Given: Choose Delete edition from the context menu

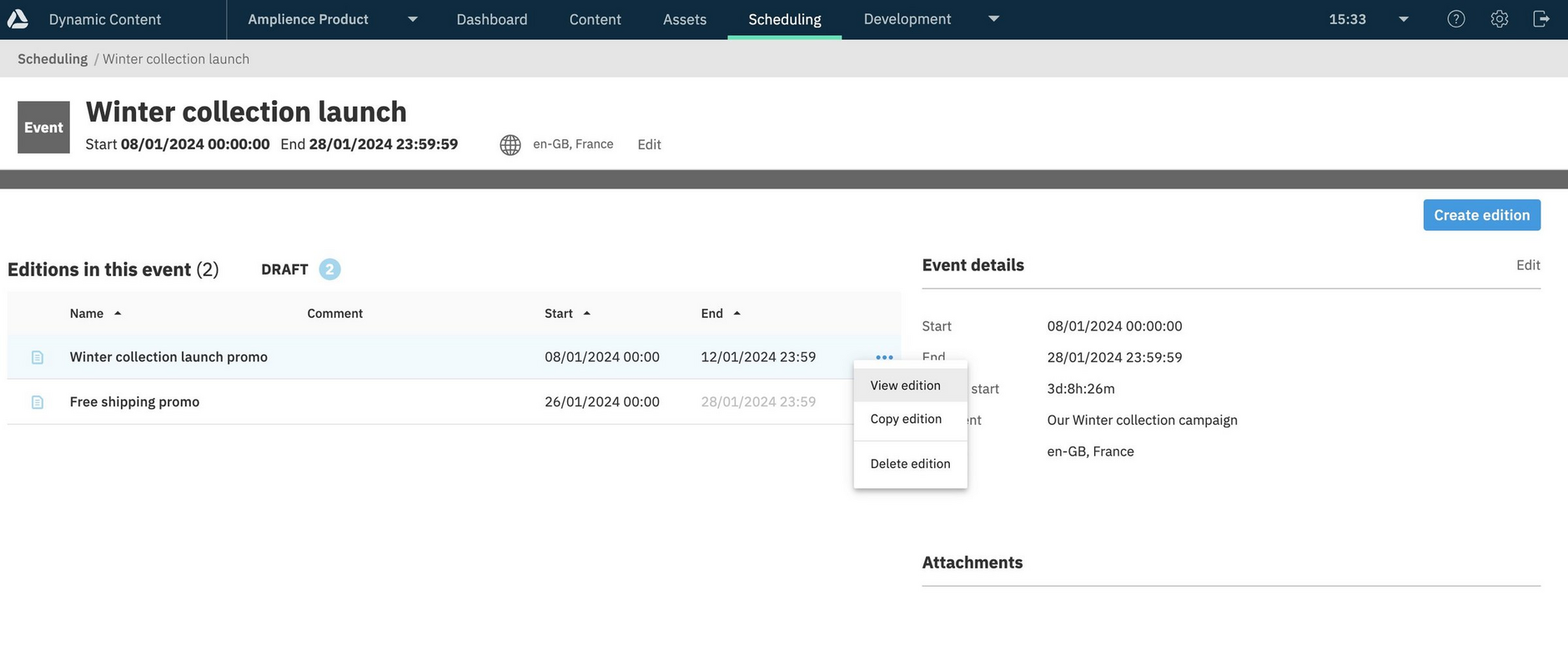Looking at the screenshot, I should (x=910, y=464).
